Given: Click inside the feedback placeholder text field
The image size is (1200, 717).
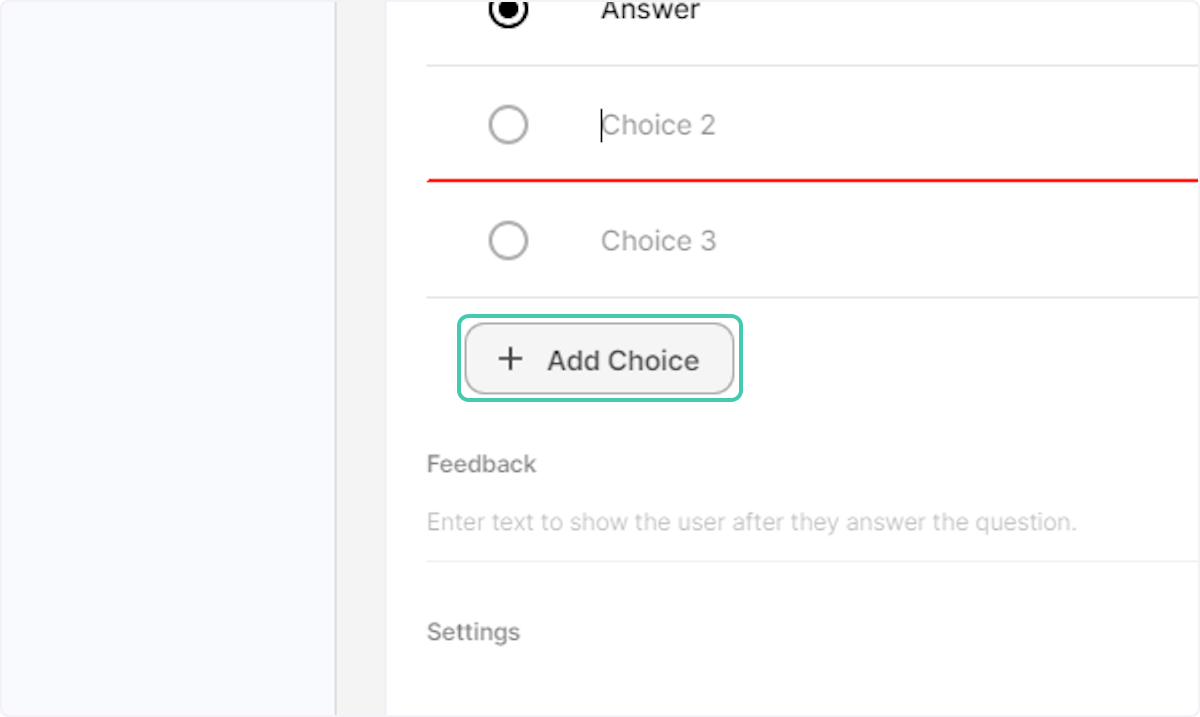Looking at the screenshot, I should (752, 521).
